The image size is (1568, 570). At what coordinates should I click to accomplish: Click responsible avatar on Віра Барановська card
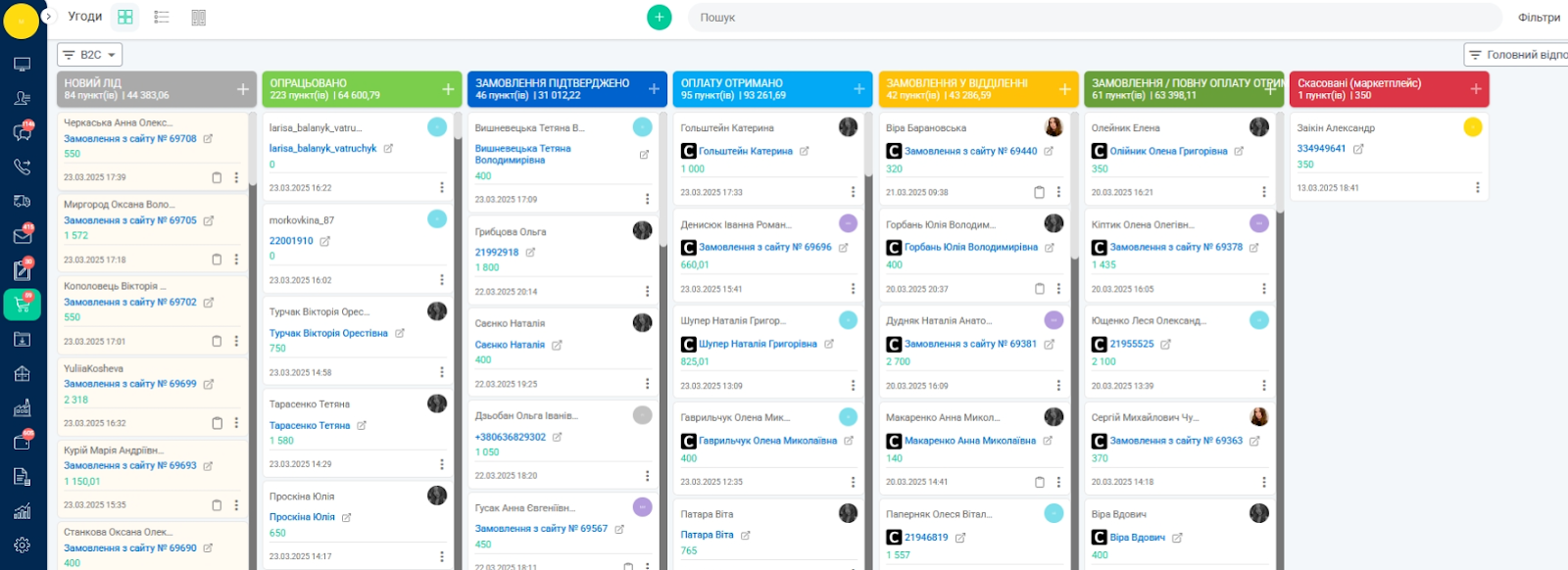[1054, 127]
